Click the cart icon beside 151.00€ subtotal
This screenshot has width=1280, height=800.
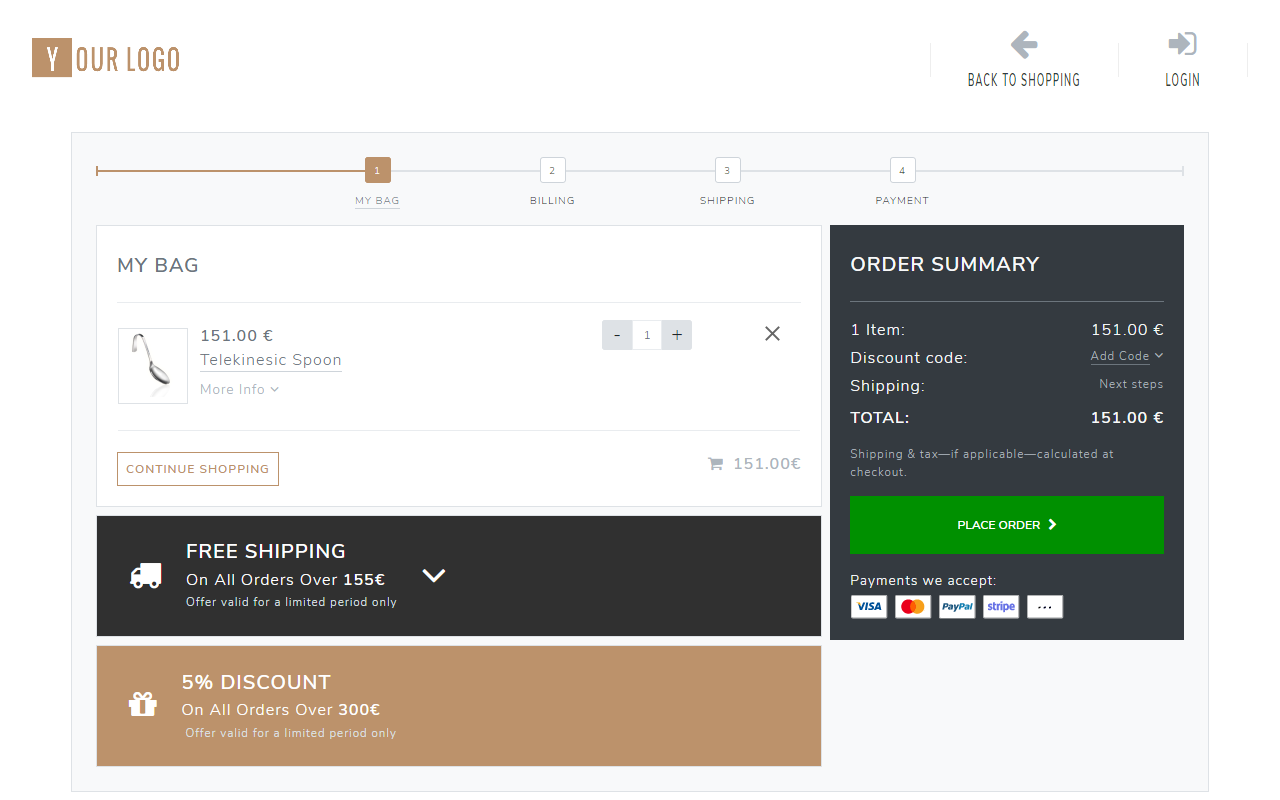[715, 464]
